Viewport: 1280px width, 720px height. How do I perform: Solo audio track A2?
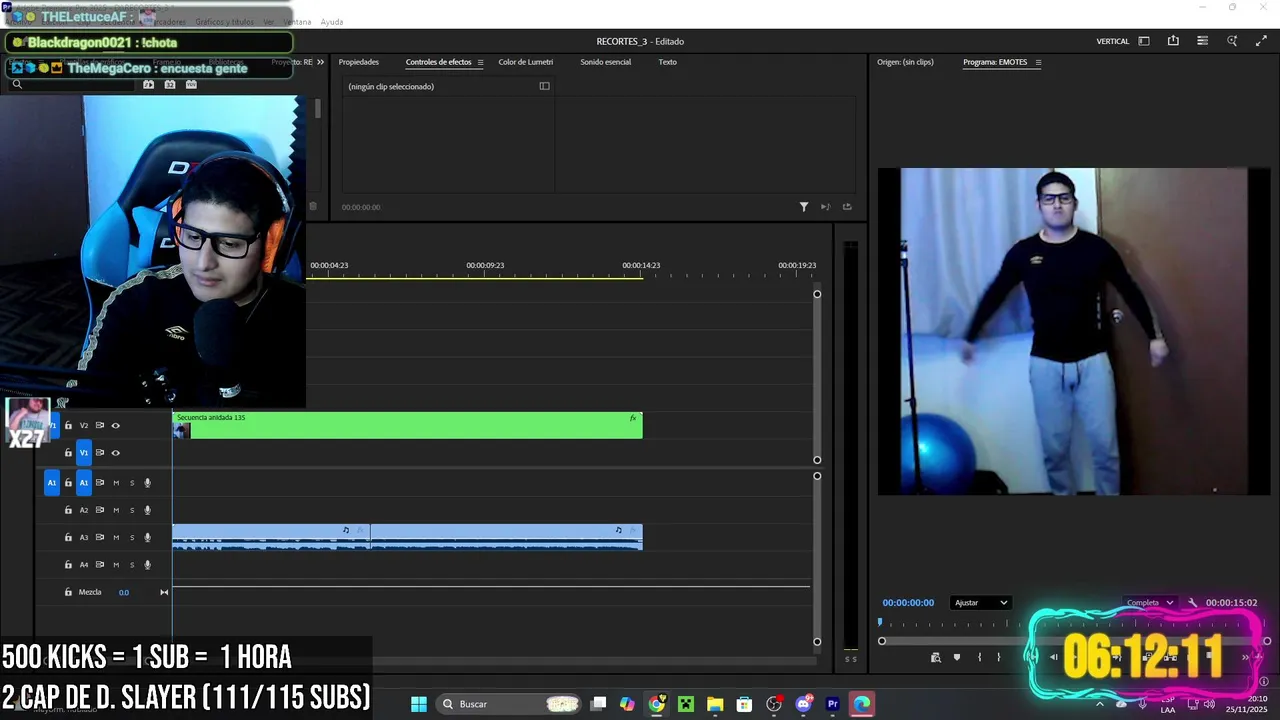[x=132, y=510]
